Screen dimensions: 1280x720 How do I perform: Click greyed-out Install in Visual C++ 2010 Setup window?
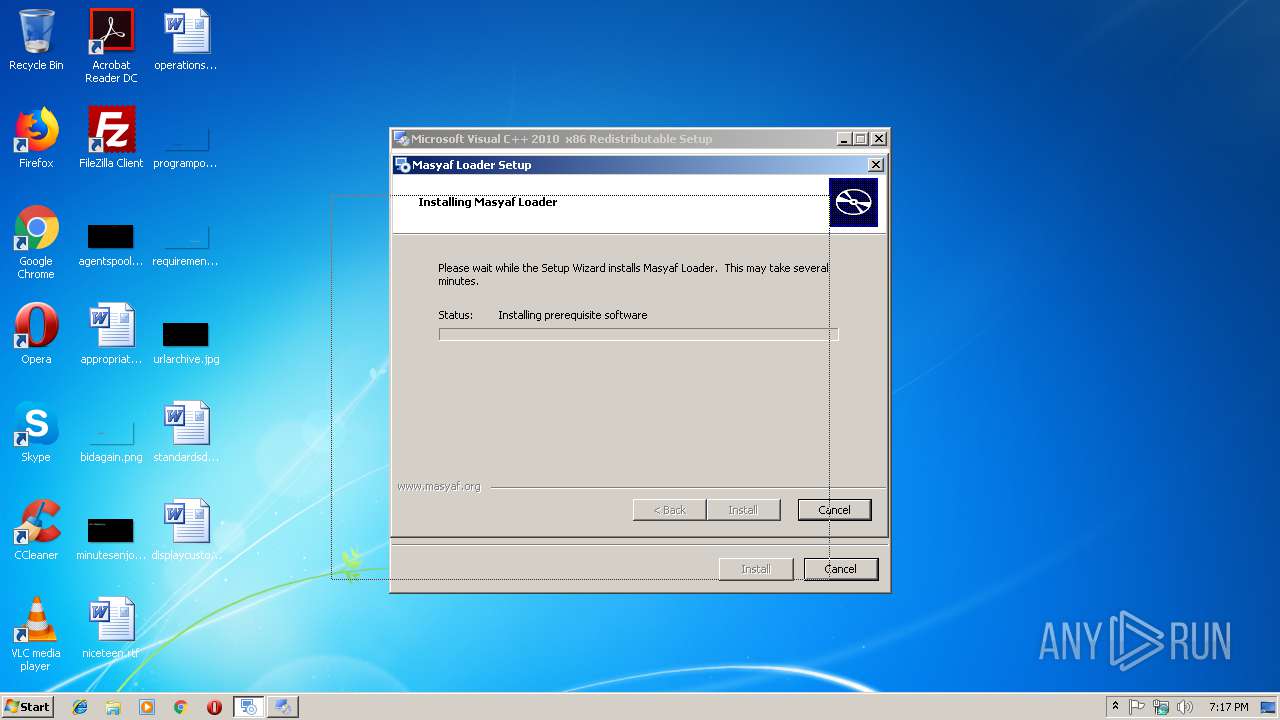click(756, 569)
